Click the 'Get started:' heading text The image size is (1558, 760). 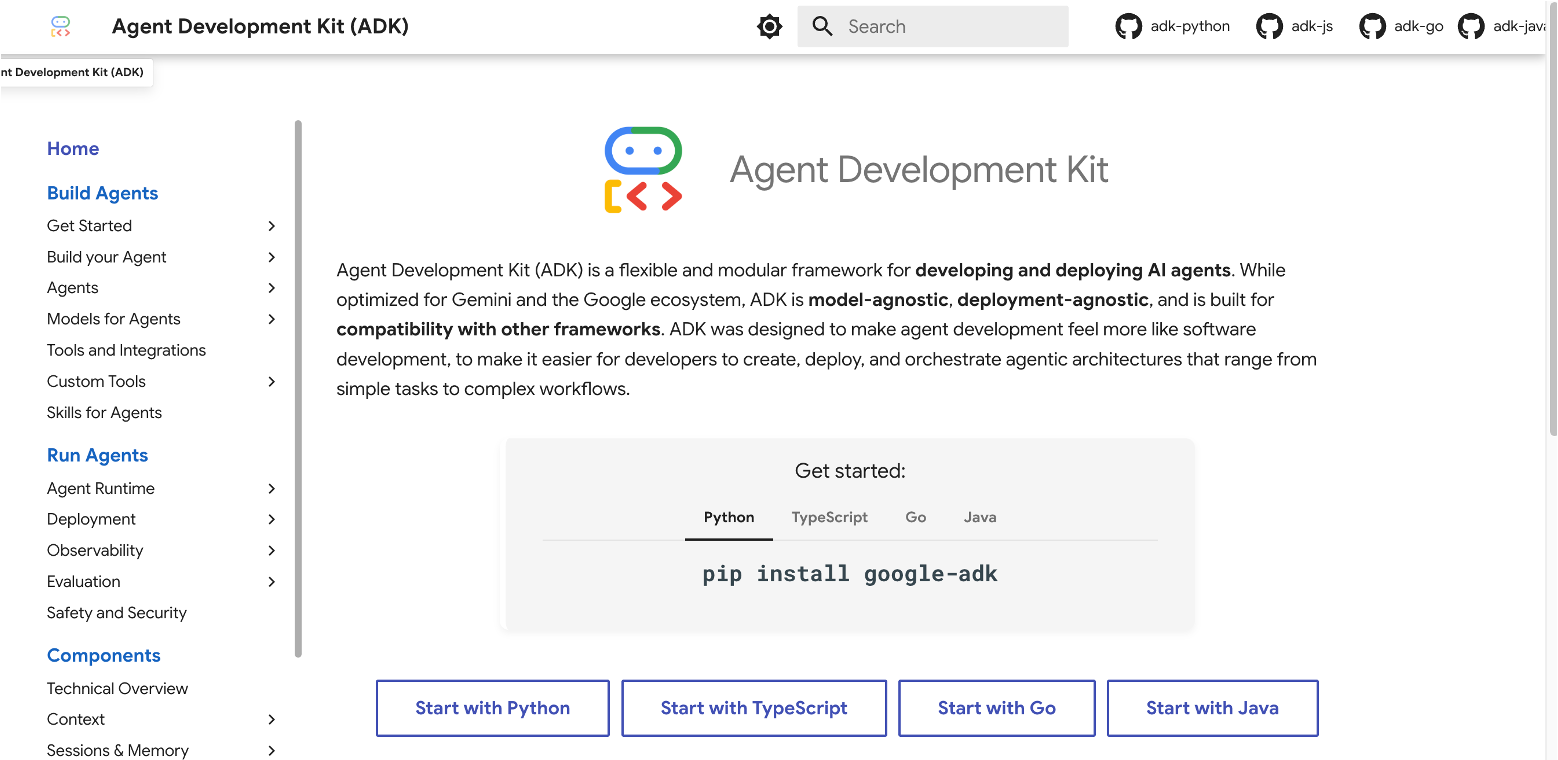click(850, 471)
